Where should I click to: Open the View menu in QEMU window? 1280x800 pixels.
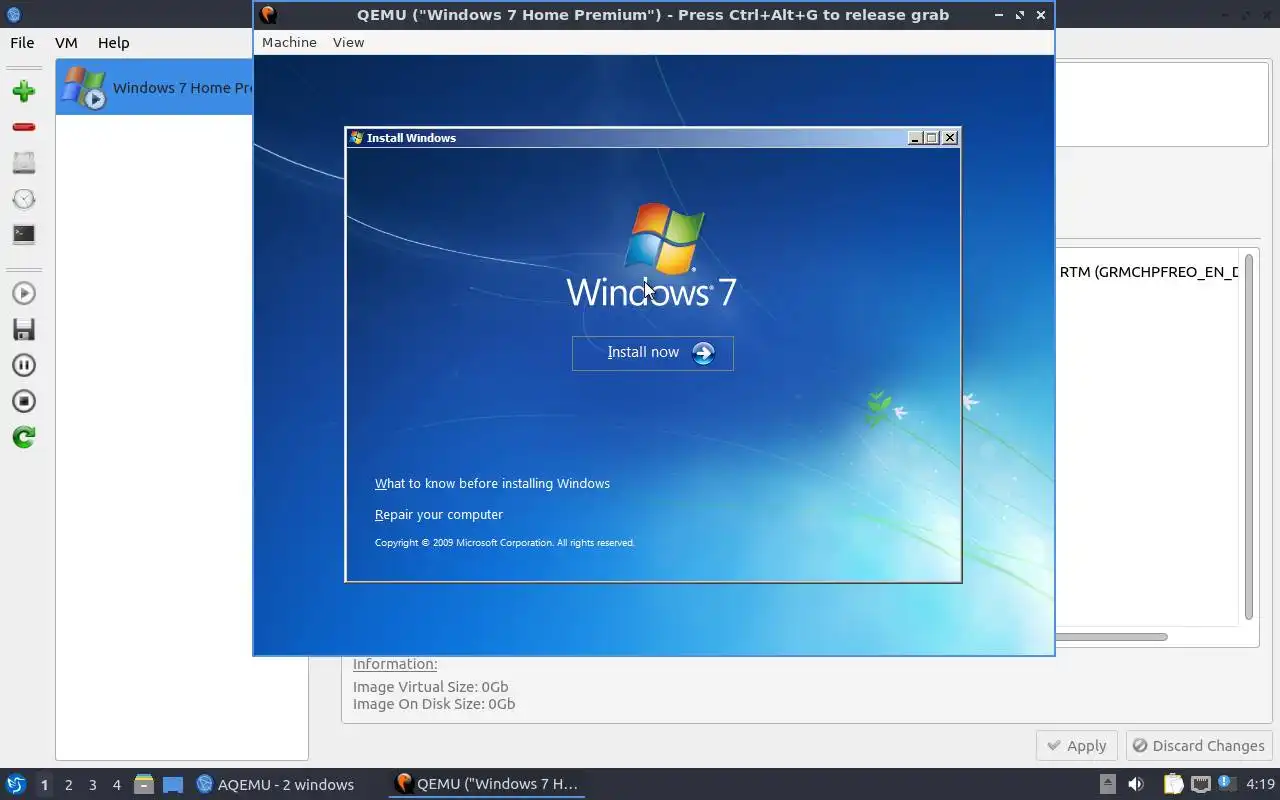click(x=348, y=42)
